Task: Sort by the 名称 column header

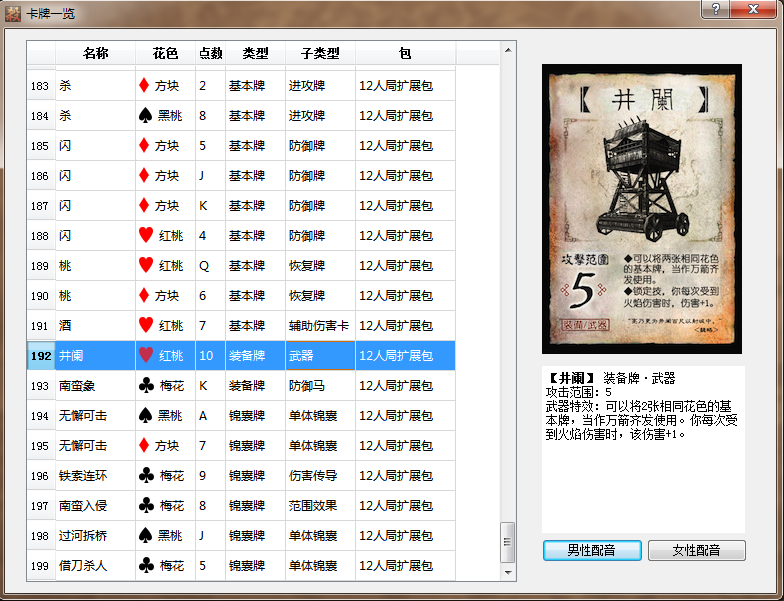Action: click(96, 53)
